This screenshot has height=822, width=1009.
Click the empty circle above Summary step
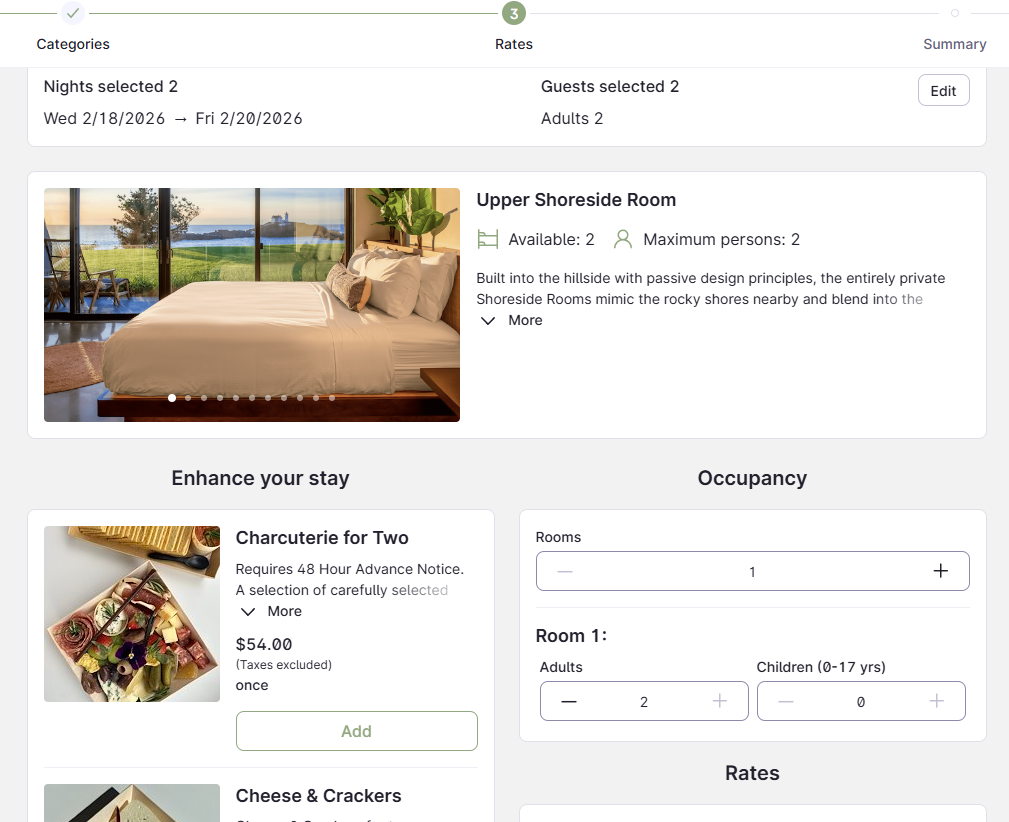tap(954, 15)
